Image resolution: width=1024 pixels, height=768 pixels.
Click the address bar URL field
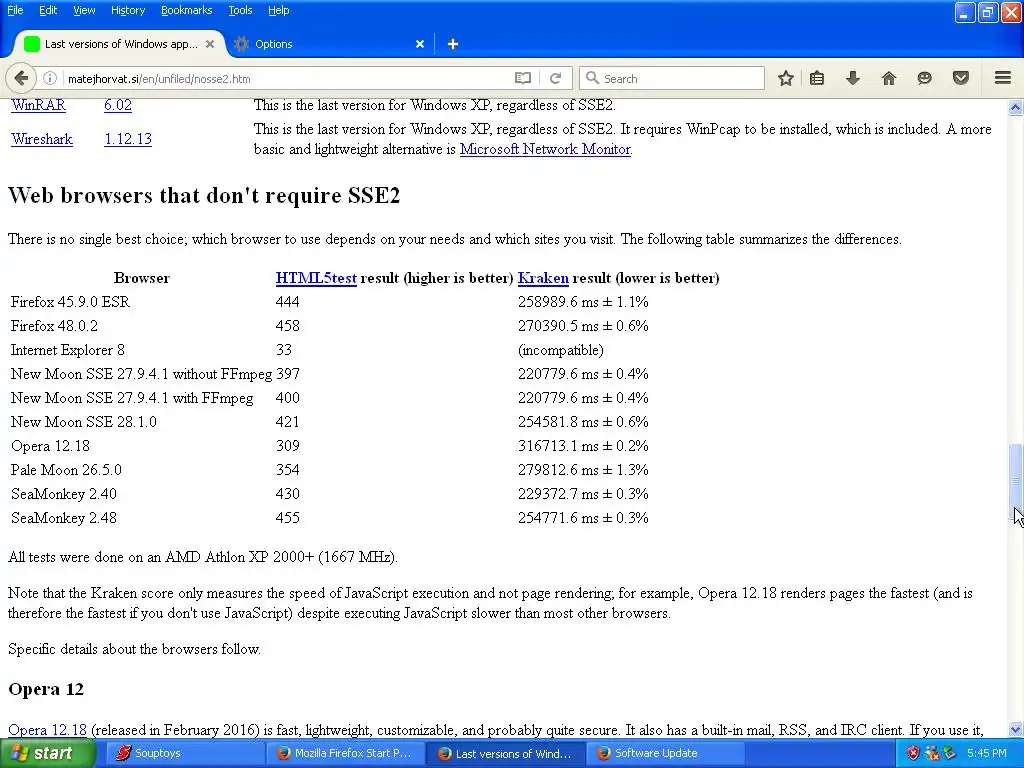287,78
